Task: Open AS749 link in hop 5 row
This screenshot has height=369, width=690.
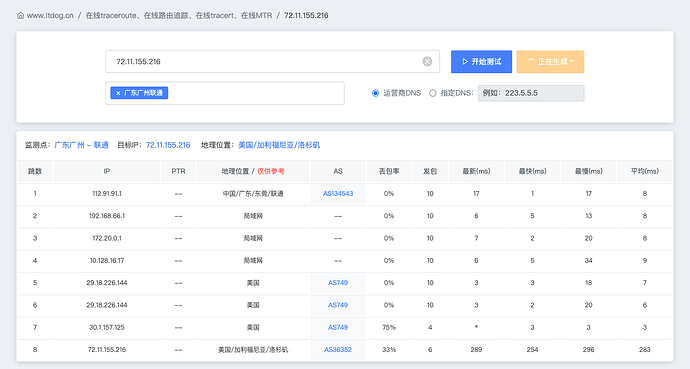Action: point(338,283)
